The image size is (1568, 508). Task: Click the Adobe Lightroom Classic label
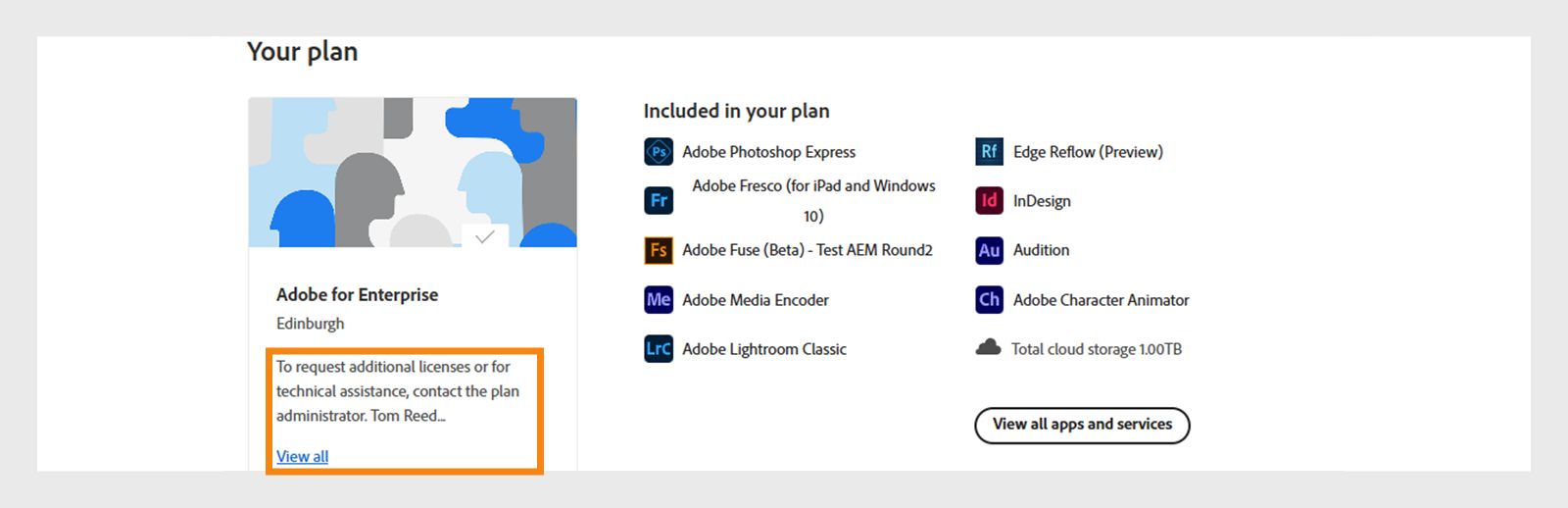(764, 349)
